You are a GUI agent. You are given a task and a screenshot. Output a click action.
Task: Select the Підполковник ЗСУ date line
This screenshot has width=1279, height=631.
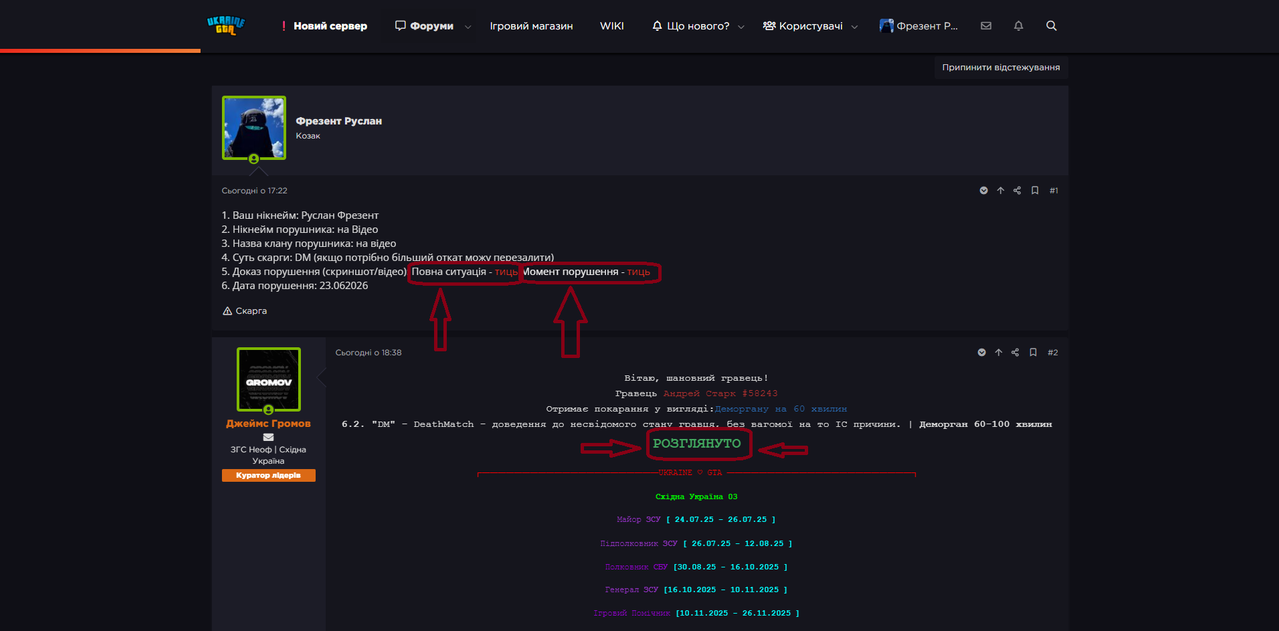[x=697, y=543]
